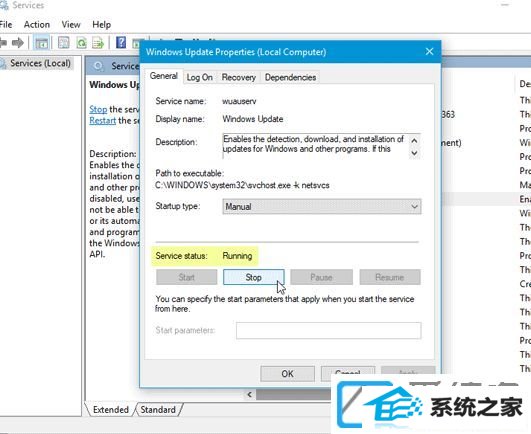Click the Export List toolbar icon
The width and height of the screenshot is (531, 434).
click(x=98, y=43)
